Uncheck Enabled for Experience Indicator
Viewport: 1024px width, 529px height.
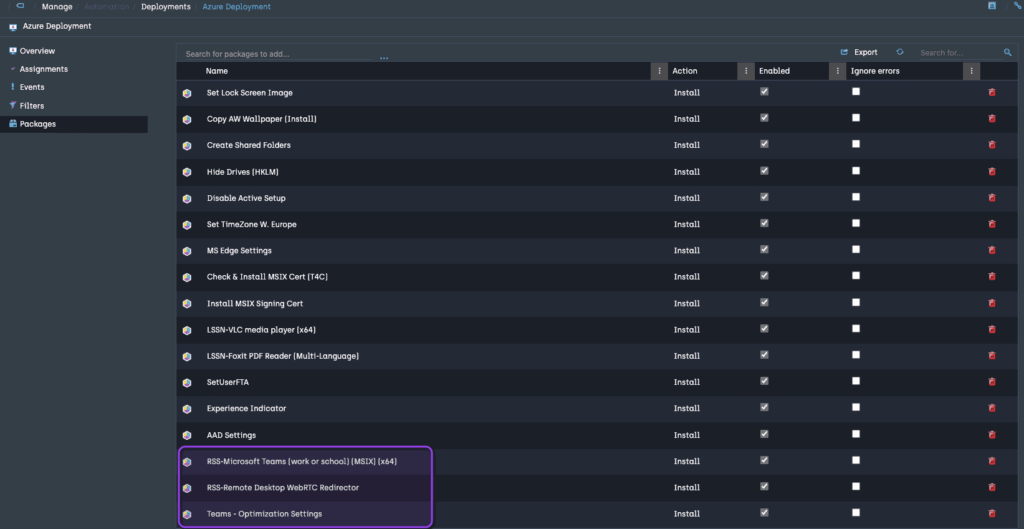764,408
